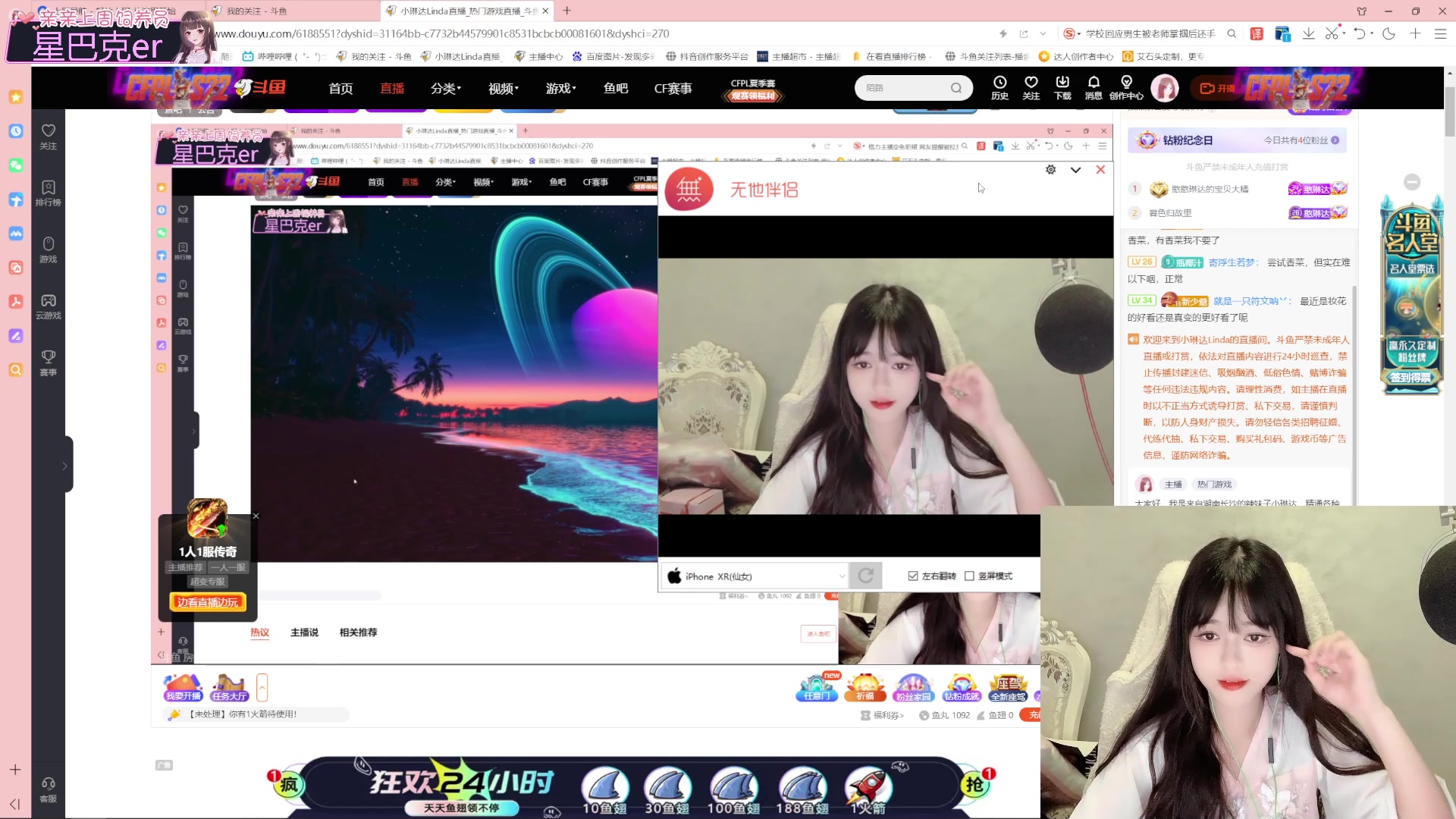Open the browser hamburger menu
The image size is (1456, 819).
click(x=1440, y=33)
